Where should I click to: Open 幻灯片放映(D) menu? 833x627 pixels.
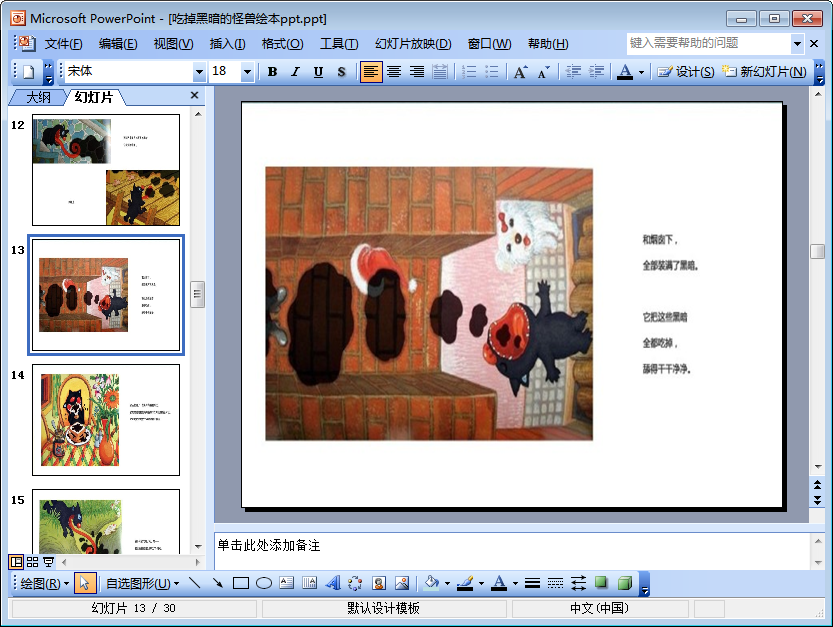tap(413, 44)
